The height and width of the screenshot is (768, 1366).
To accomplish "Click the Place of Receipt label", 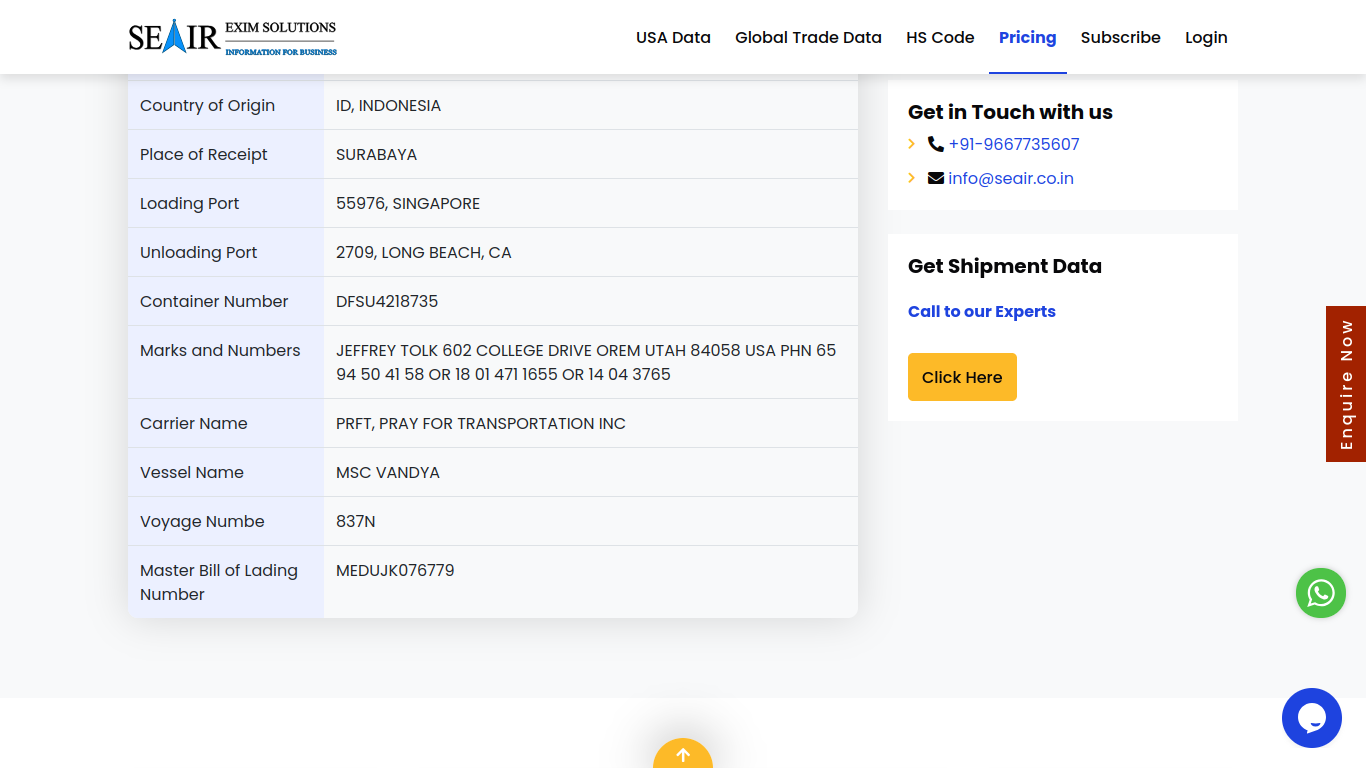I will pos(204,154).
